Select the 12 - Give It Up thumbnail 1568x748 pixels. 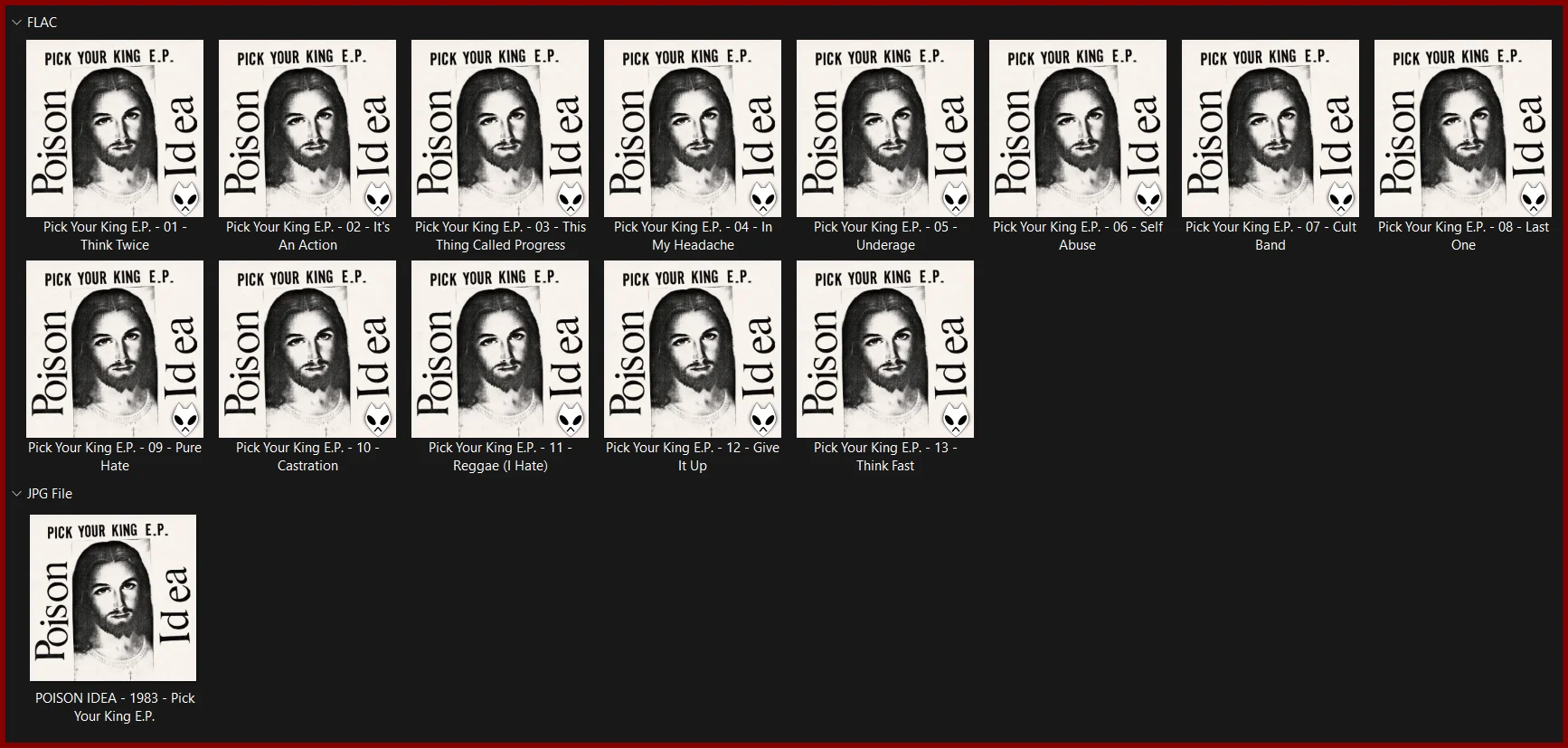693,349
